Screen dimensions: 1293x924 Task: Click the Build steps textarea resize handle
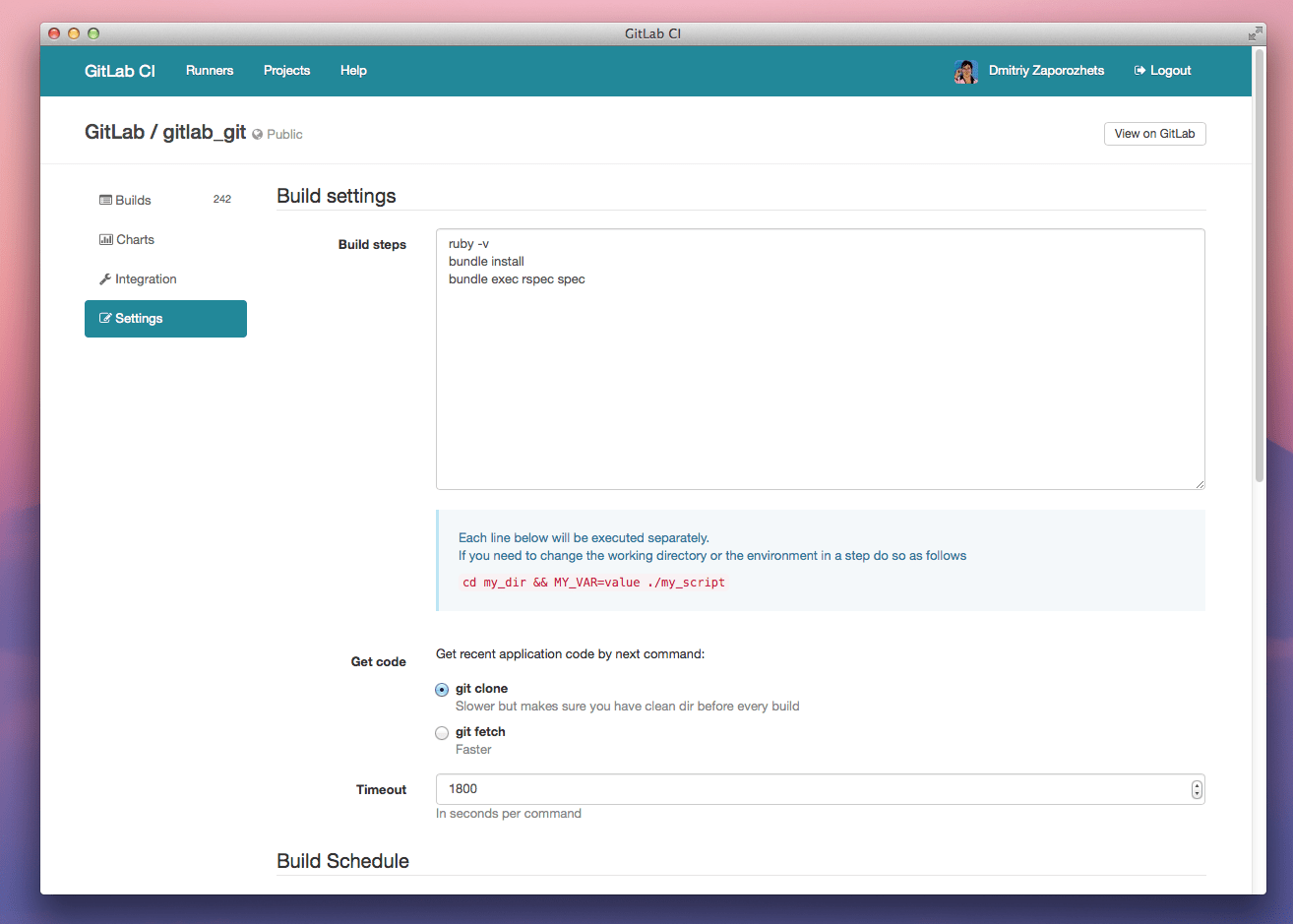pos(1200,484)
